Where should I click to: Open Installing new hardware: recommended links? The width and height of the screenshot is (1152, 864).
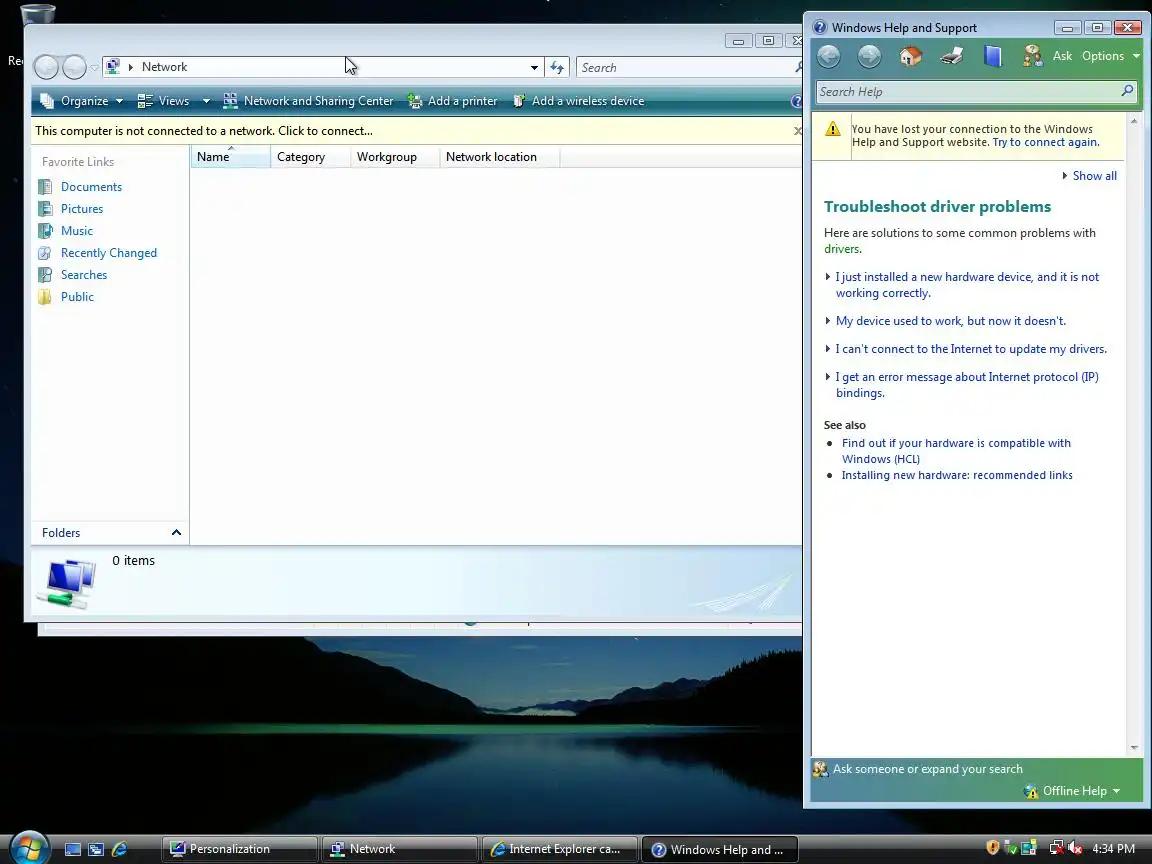tap(957, 475)
